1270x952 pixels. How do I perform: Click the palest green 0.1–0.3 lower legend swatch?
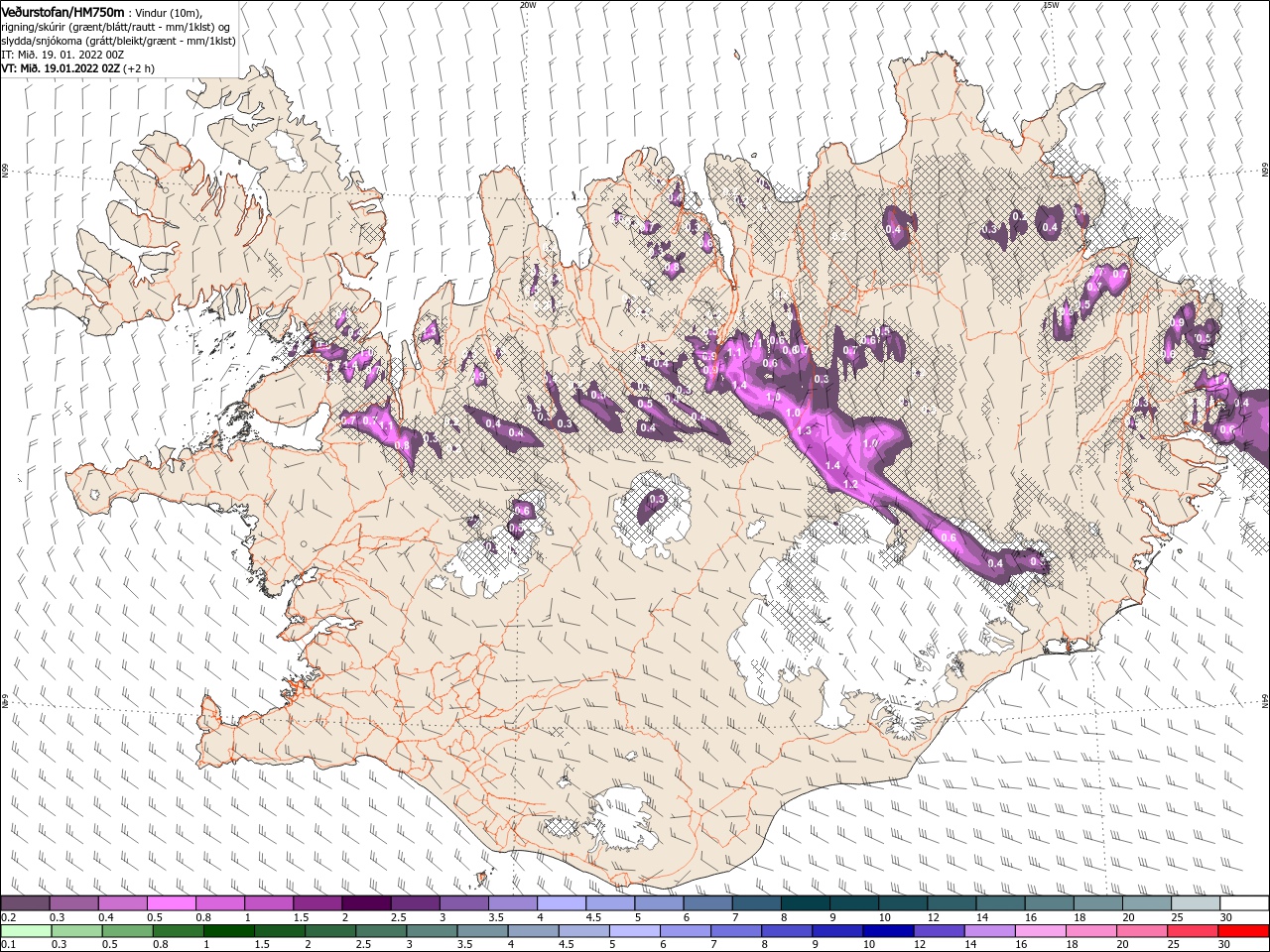click(x=26, y=930)
